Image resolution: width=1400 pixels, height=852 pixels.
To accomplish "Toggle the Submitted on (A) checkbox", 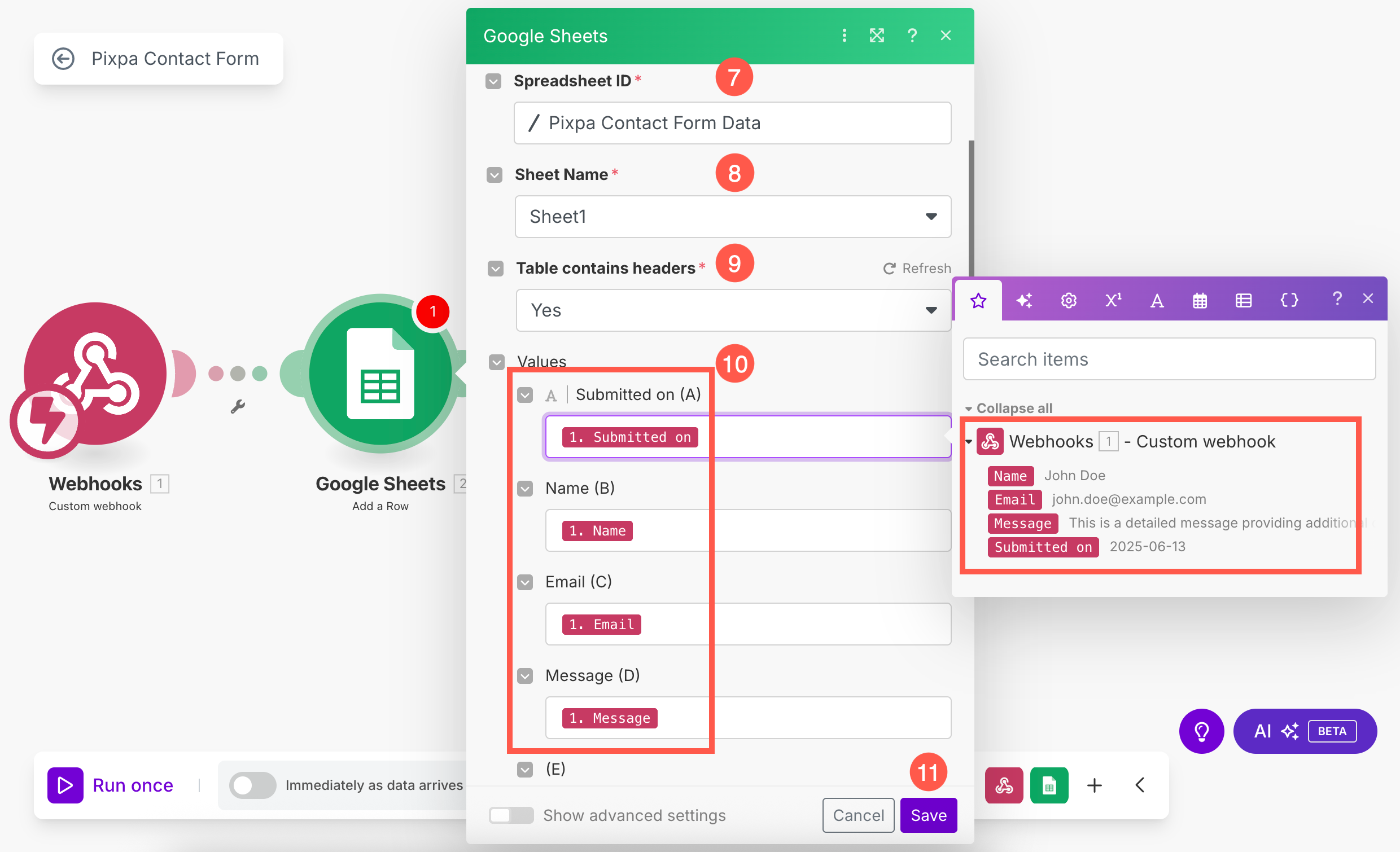I will pyautogui.click(x=525, y=395).
